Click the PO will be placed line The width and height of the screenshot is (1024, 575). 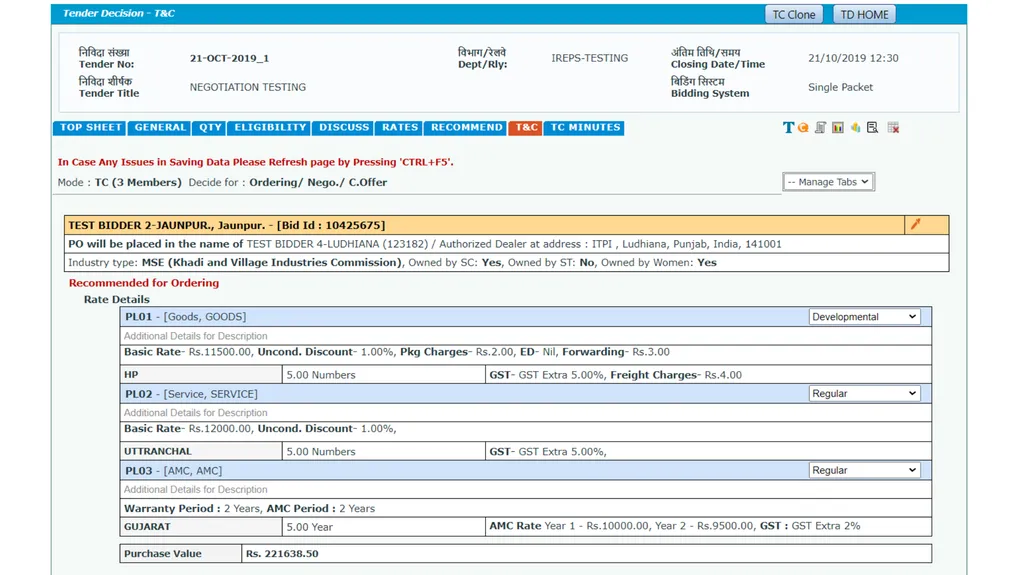click(507, 244)
